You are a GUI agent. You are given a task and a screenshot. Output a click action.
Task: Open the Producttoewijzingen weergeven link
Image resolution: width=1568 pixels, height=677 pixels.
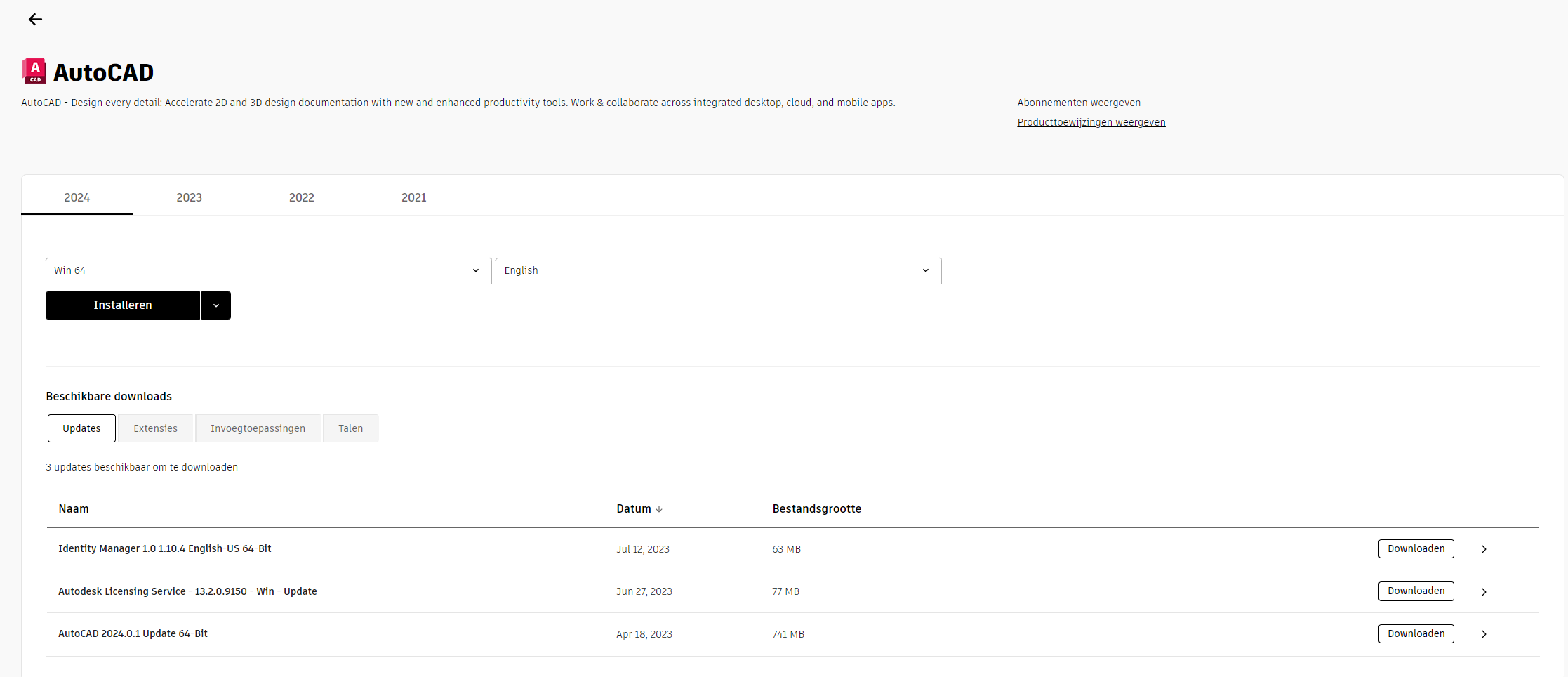pyautogui.click(x=1091, y=122)
